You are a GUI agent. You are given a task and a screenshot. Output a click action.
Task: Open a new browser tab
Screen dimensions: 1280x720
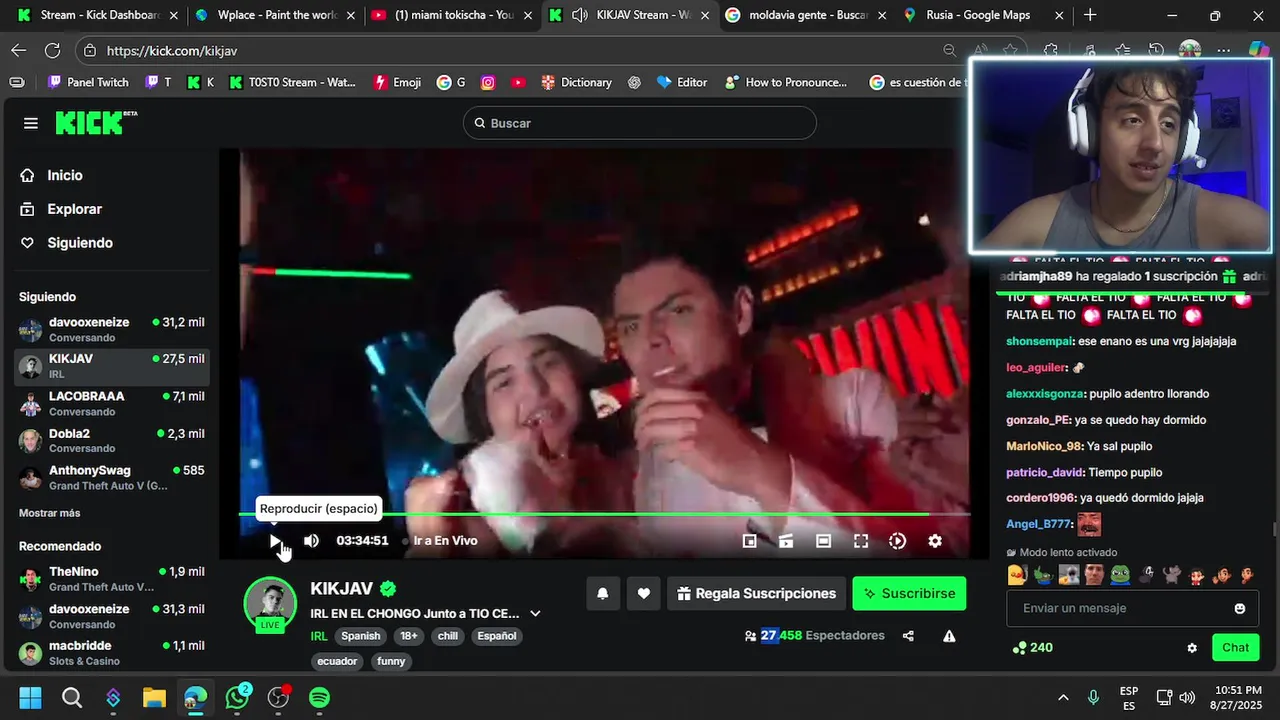coord(1090,15)
